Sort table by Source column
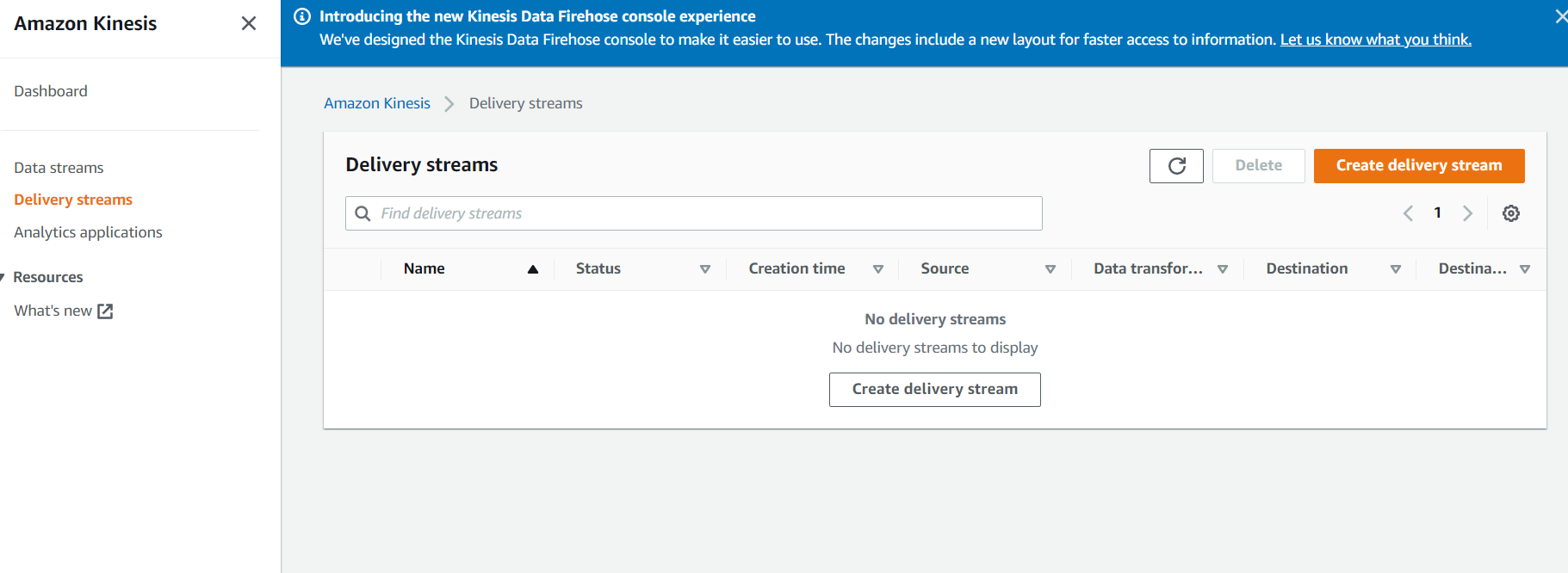This screenshot has width=1568, height=573. [1050, 269]
